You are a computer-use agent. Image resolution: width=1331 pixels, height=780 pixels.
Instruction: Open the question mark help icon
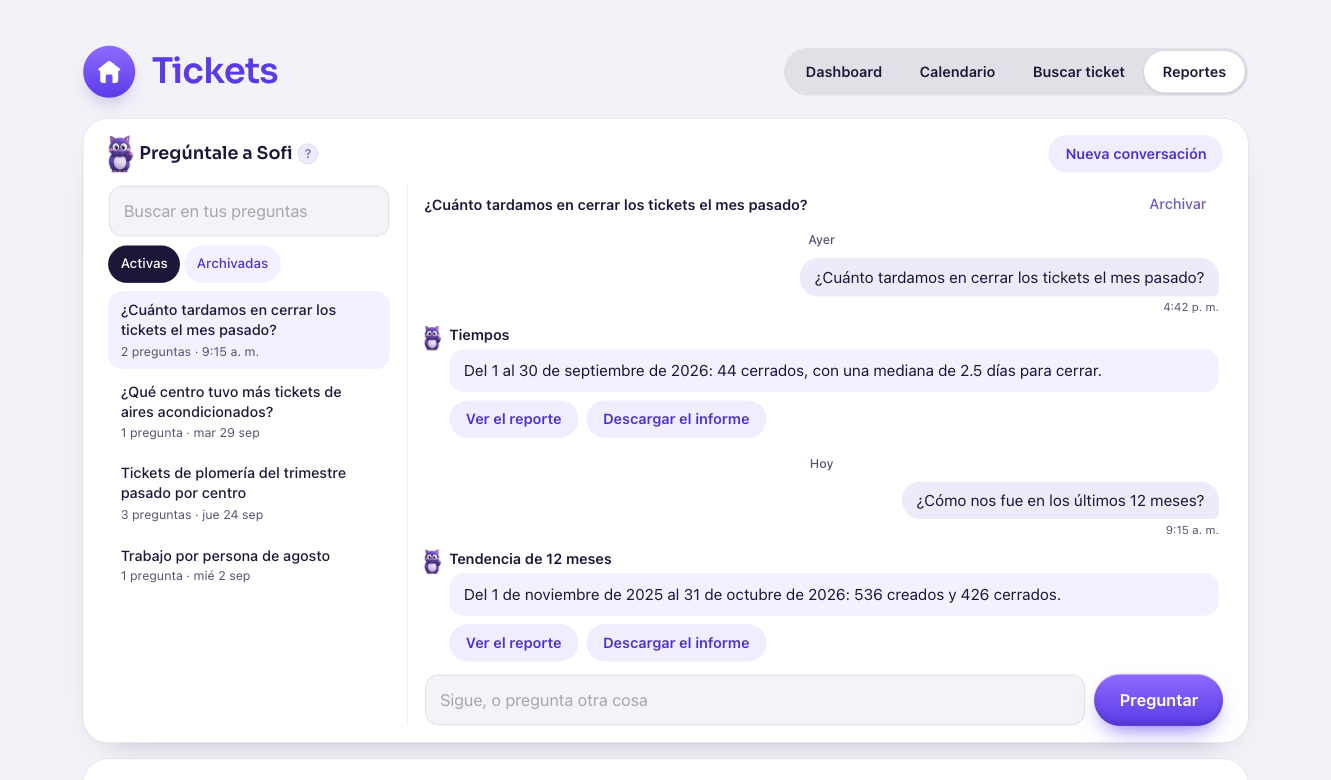308,154
